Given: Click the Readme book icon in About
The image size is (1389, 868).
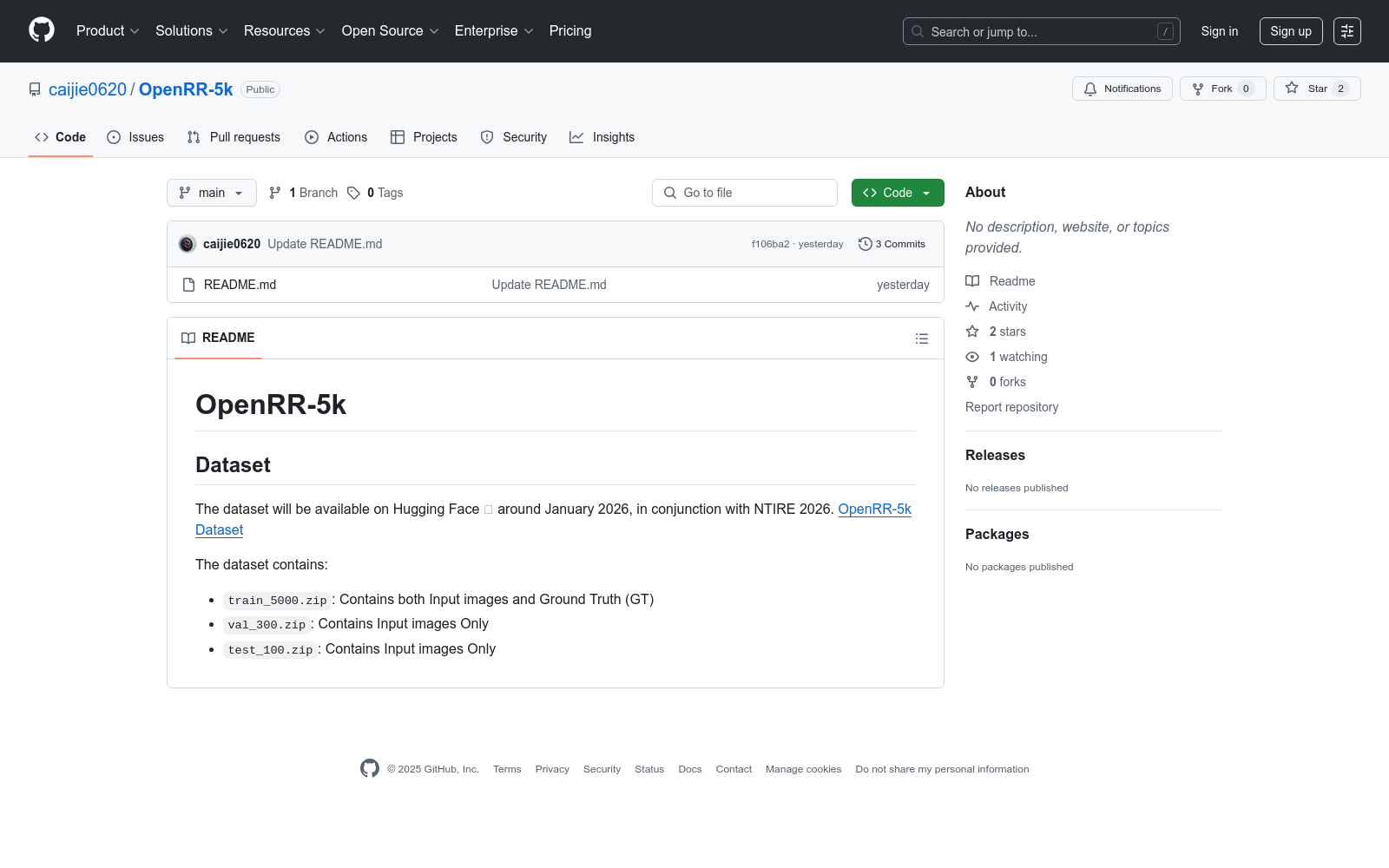Looking at the screenshot, I should (x=972, y=281).
